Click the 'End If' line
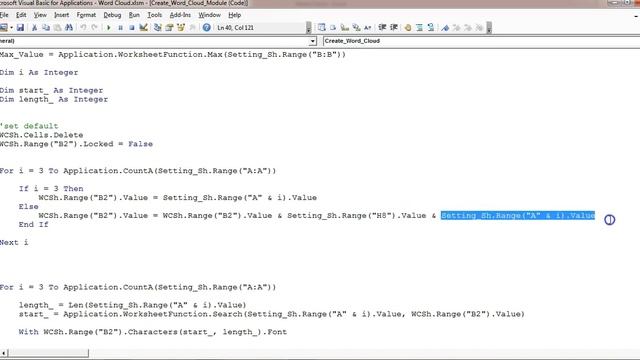 click(33, 224)
